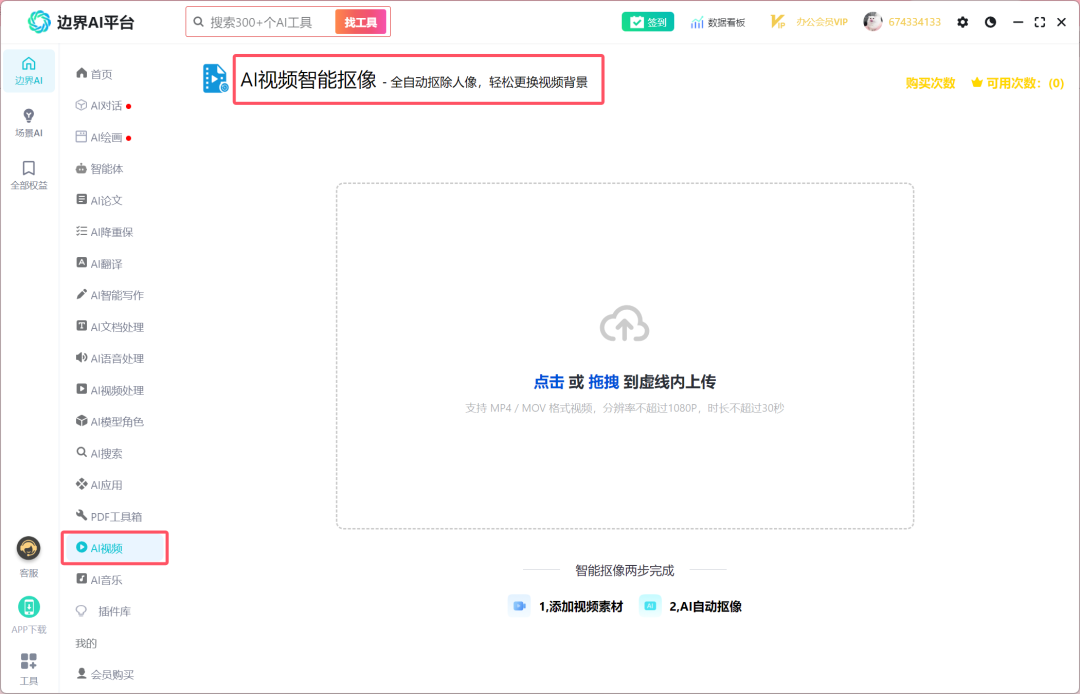This screenshot has height=694, width=1080.
Task: Click the 边界AI平台 logo
Action: pyautogui.click(x=81, y=22)
